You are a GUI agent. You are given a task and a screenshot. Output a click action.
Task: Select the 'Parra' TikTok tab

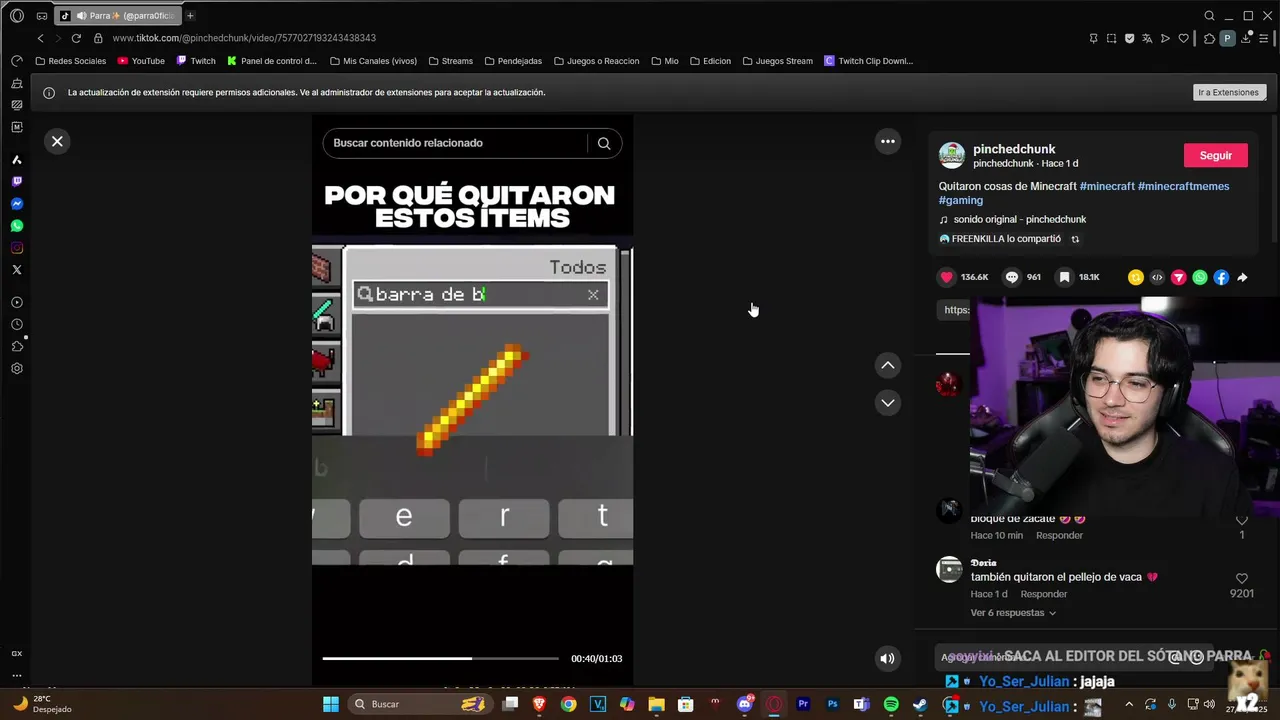pos(117,16)
